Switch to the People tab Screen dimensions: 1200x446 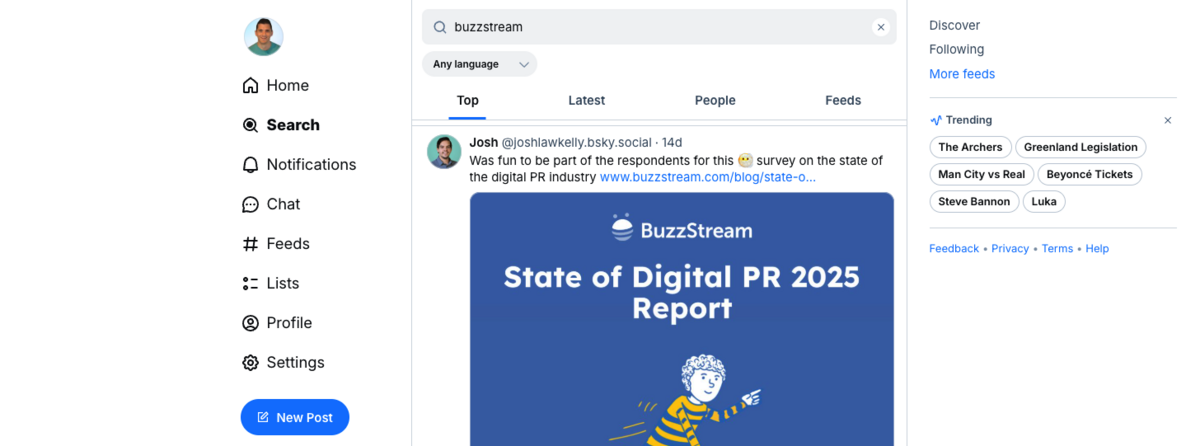tap(715, 100)
